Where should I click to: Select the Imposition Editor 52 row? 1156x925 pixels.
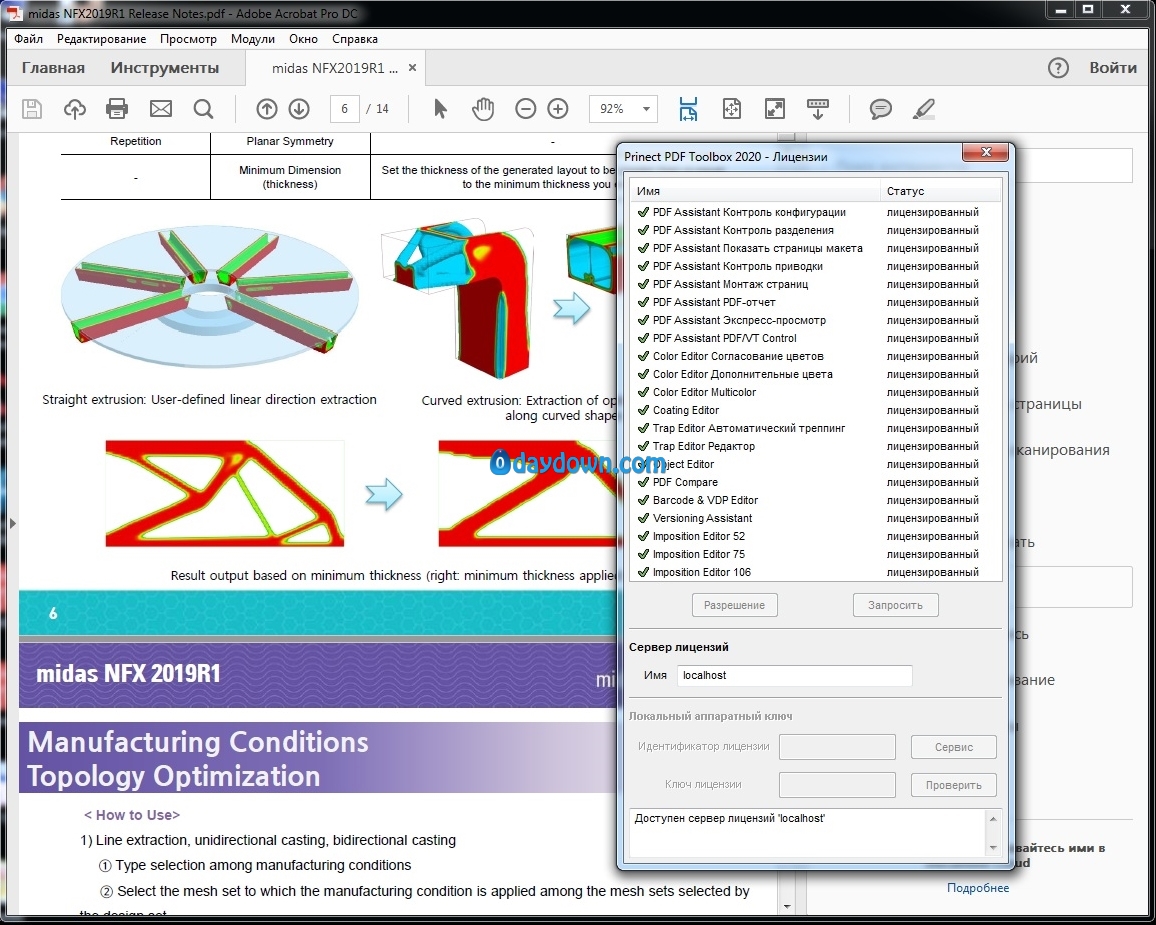click(x=815, y=536)
